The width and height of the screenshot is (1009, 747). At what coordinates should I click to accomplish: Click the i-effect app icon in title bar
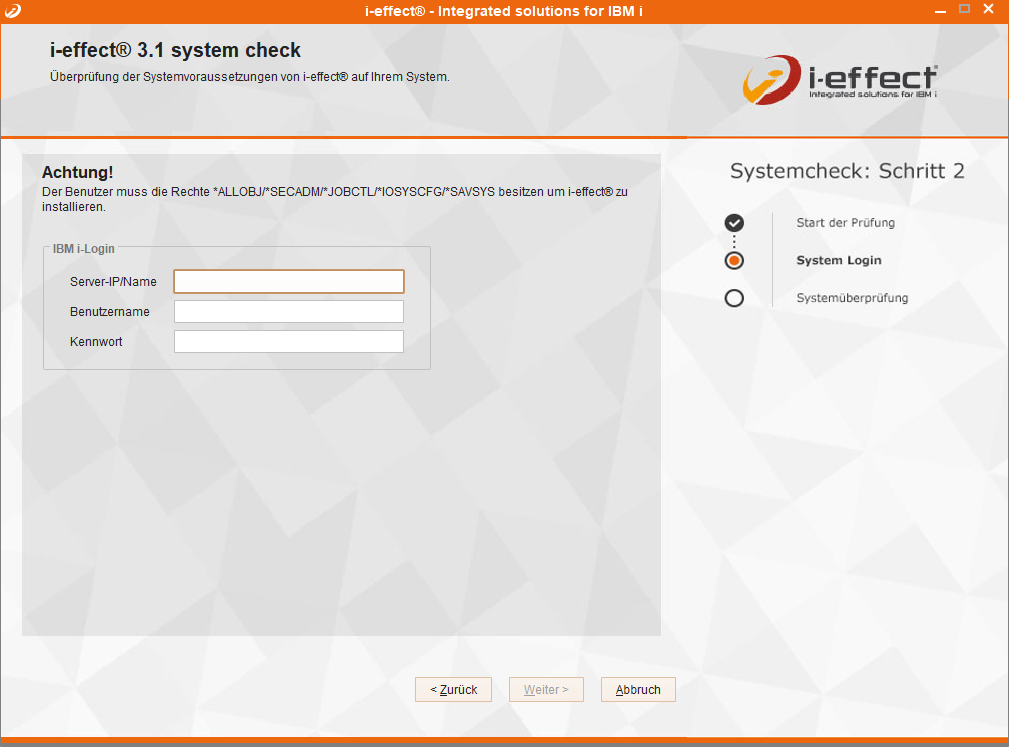tap(12, 10)
